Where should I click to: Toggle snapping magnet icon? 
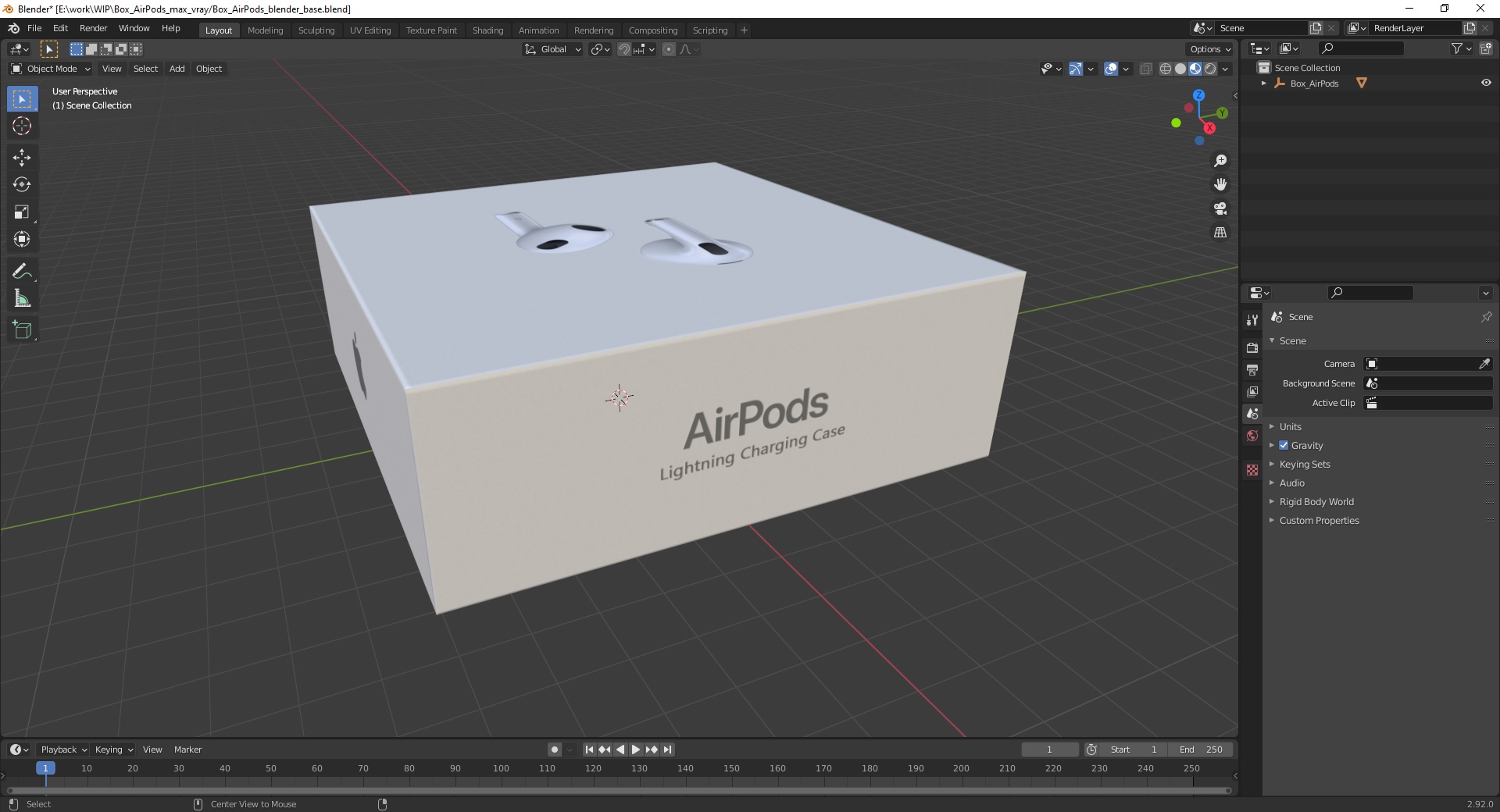[623, 49]
